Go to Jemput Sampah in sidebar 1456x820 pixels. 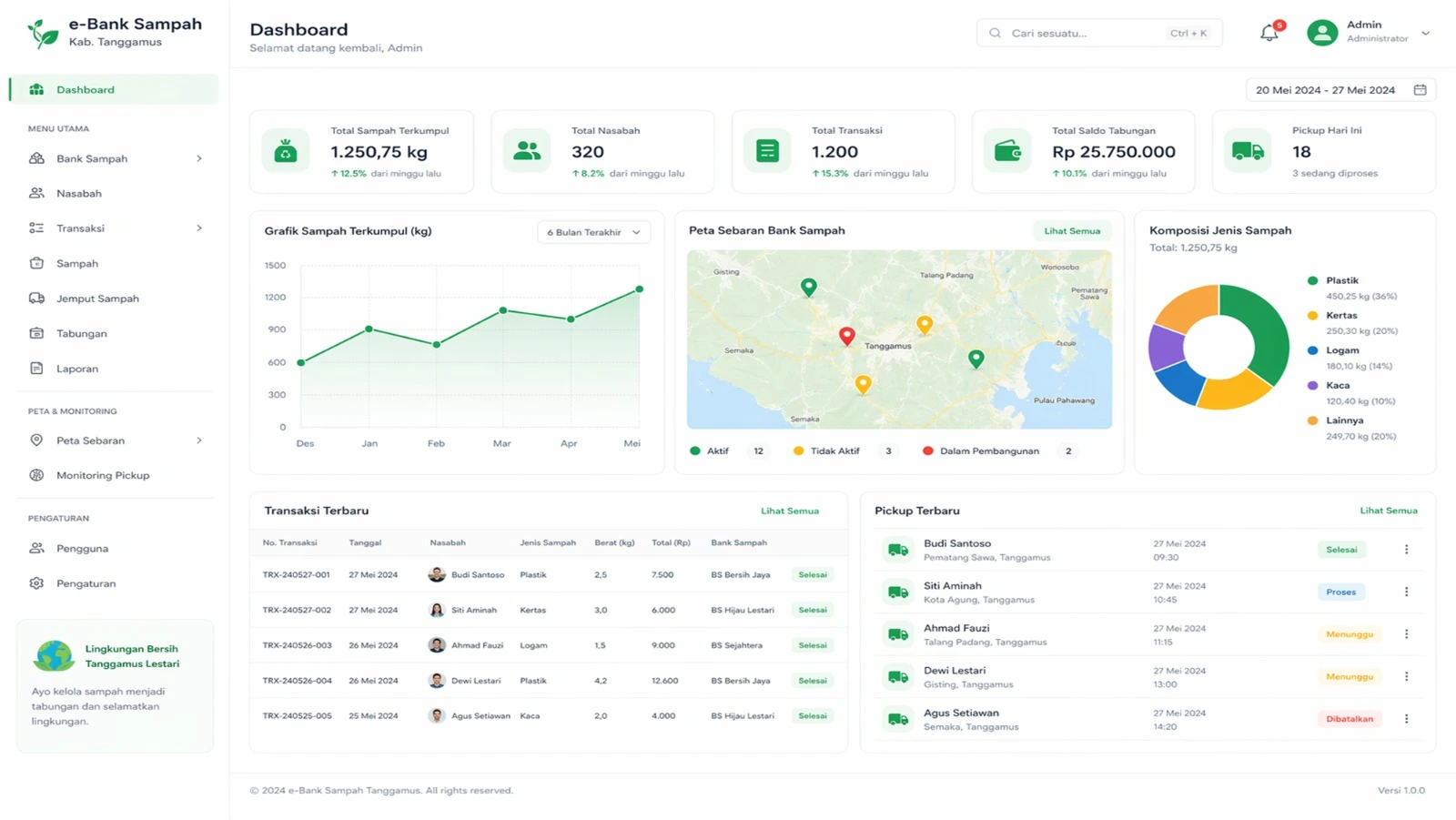pyautogui.click(x=97, y=299)
